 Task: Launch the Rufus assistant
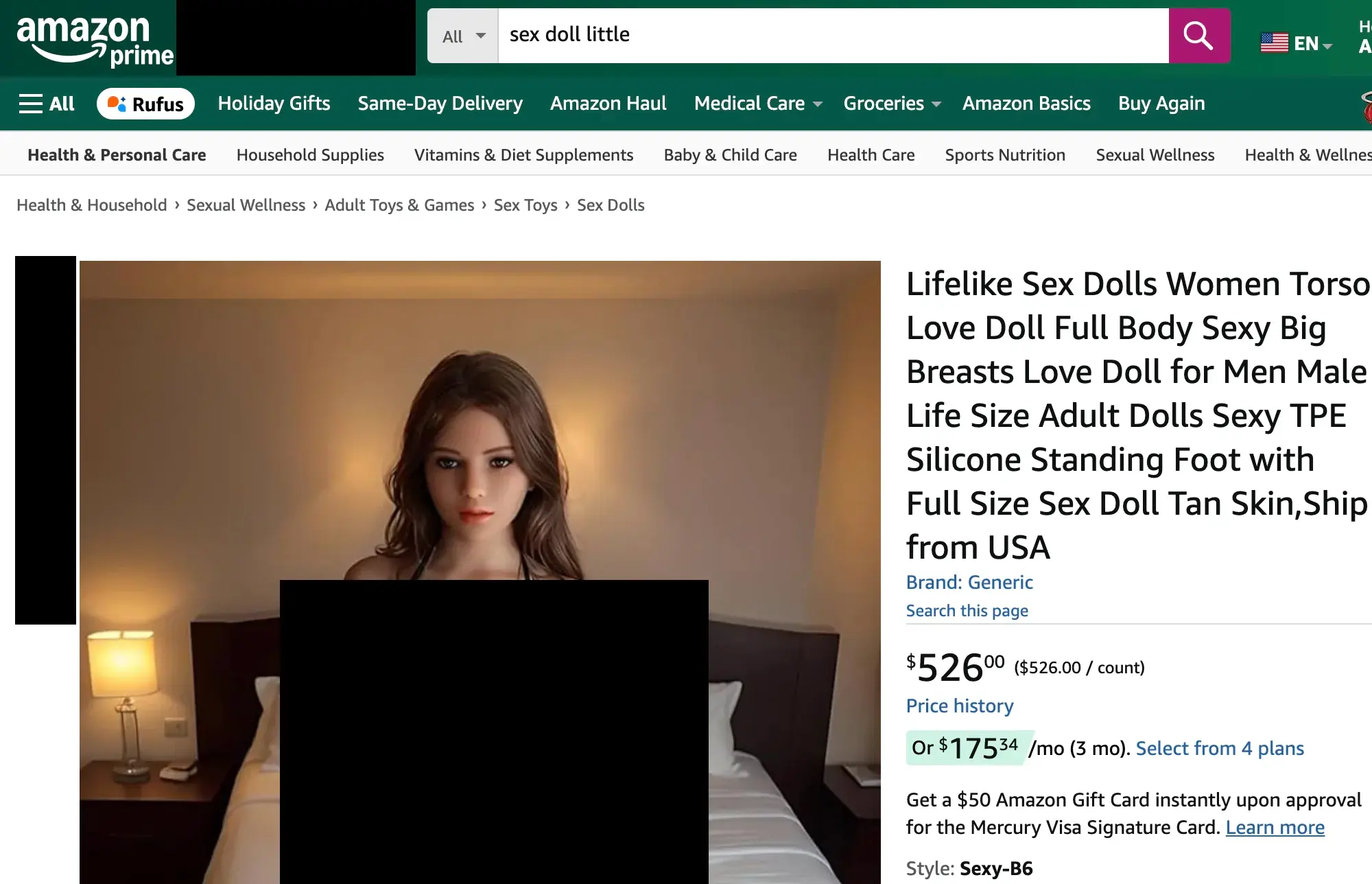point(145,104)
